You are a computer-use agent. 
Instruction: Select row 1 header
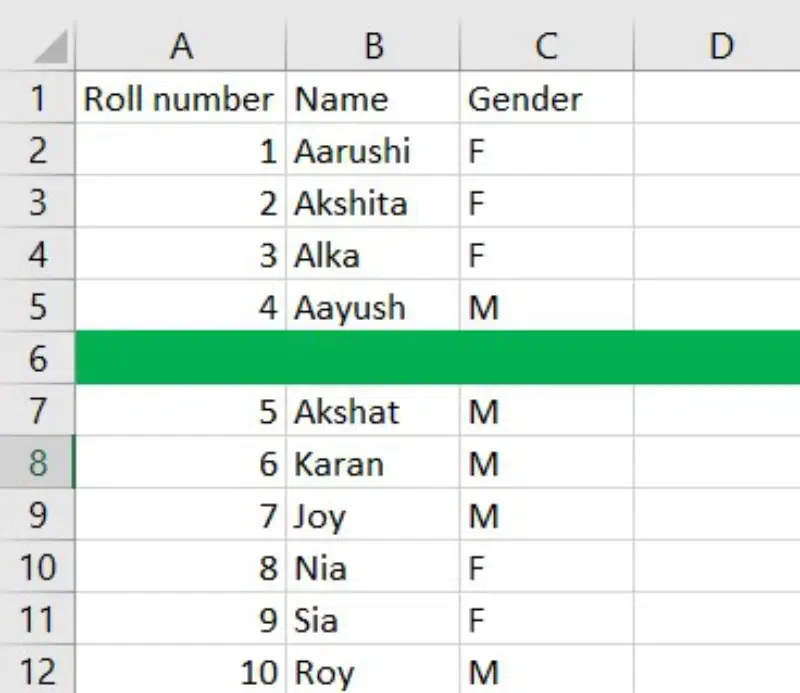coord(38,99)
